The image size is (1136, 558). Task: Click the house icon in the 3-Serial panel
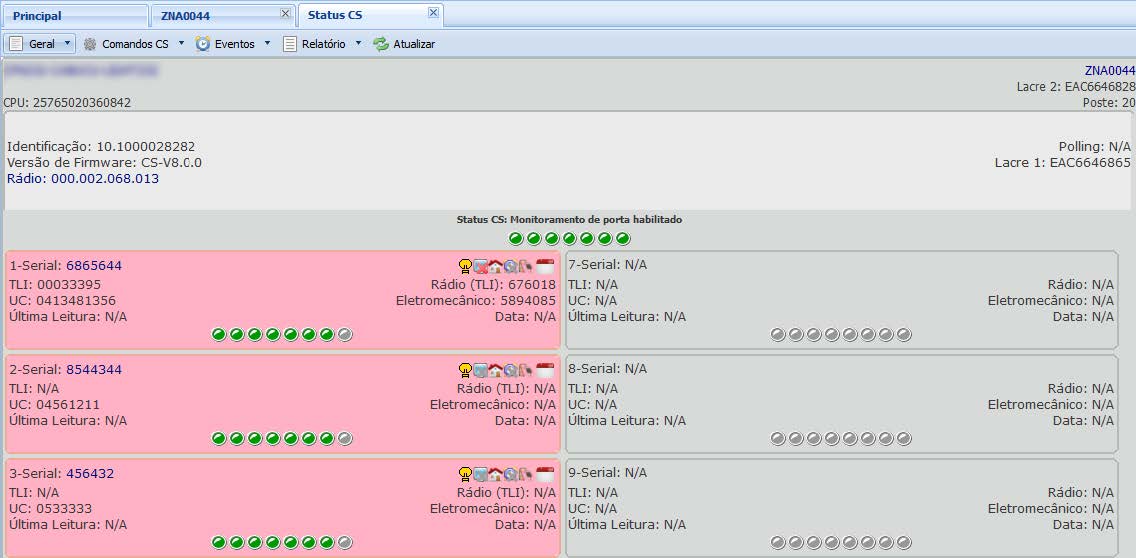495,474
